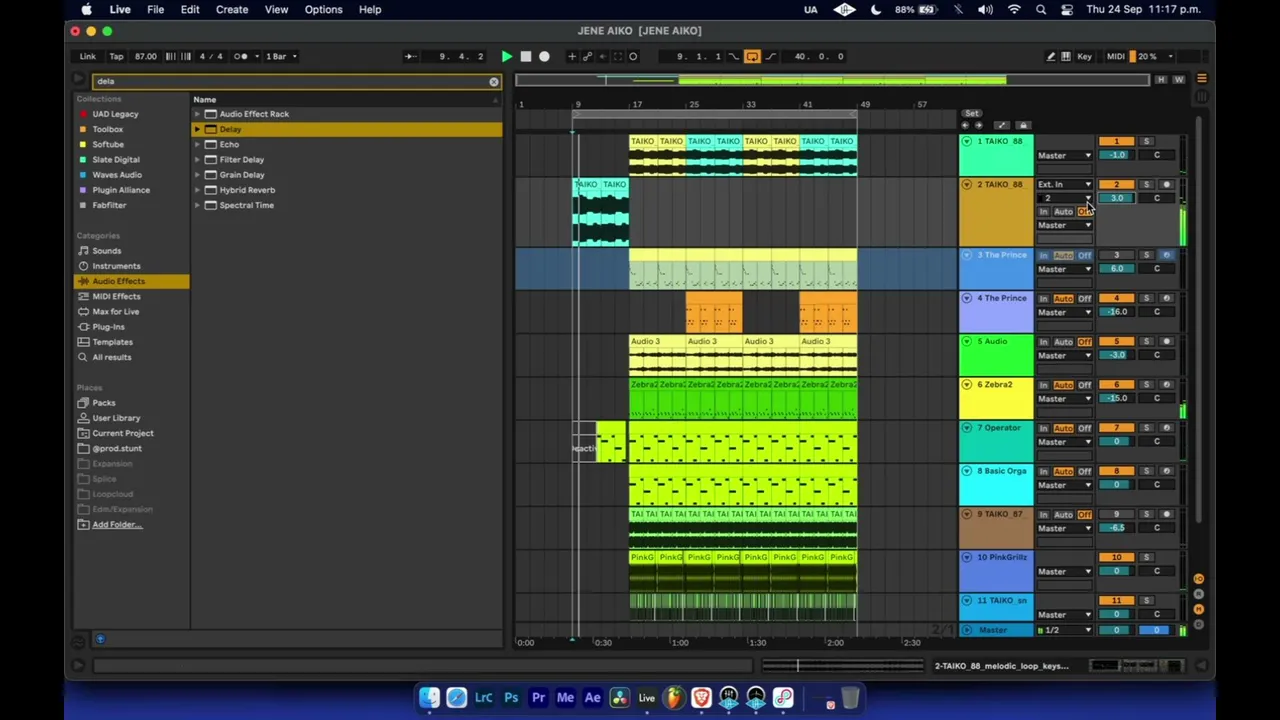Fold track 6 Zebra2 with its arrow
Image resolution: width=1280 pixels, height=720 pixels.
coord(966,384)
